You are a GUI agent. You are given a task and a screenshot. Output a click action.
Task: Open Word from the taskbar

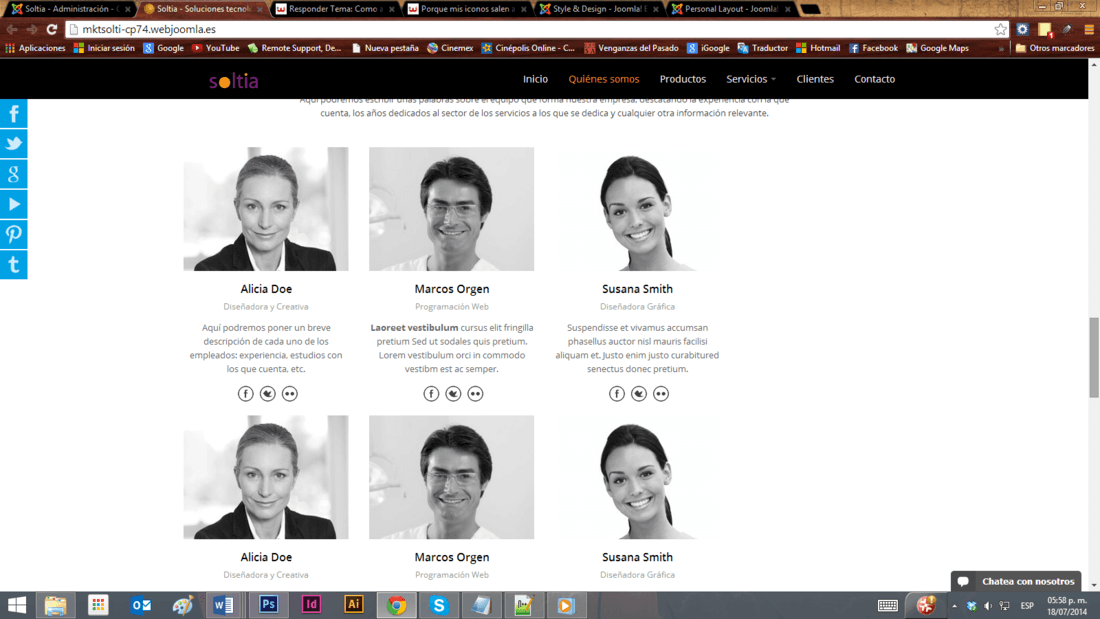tap(224, 604)
